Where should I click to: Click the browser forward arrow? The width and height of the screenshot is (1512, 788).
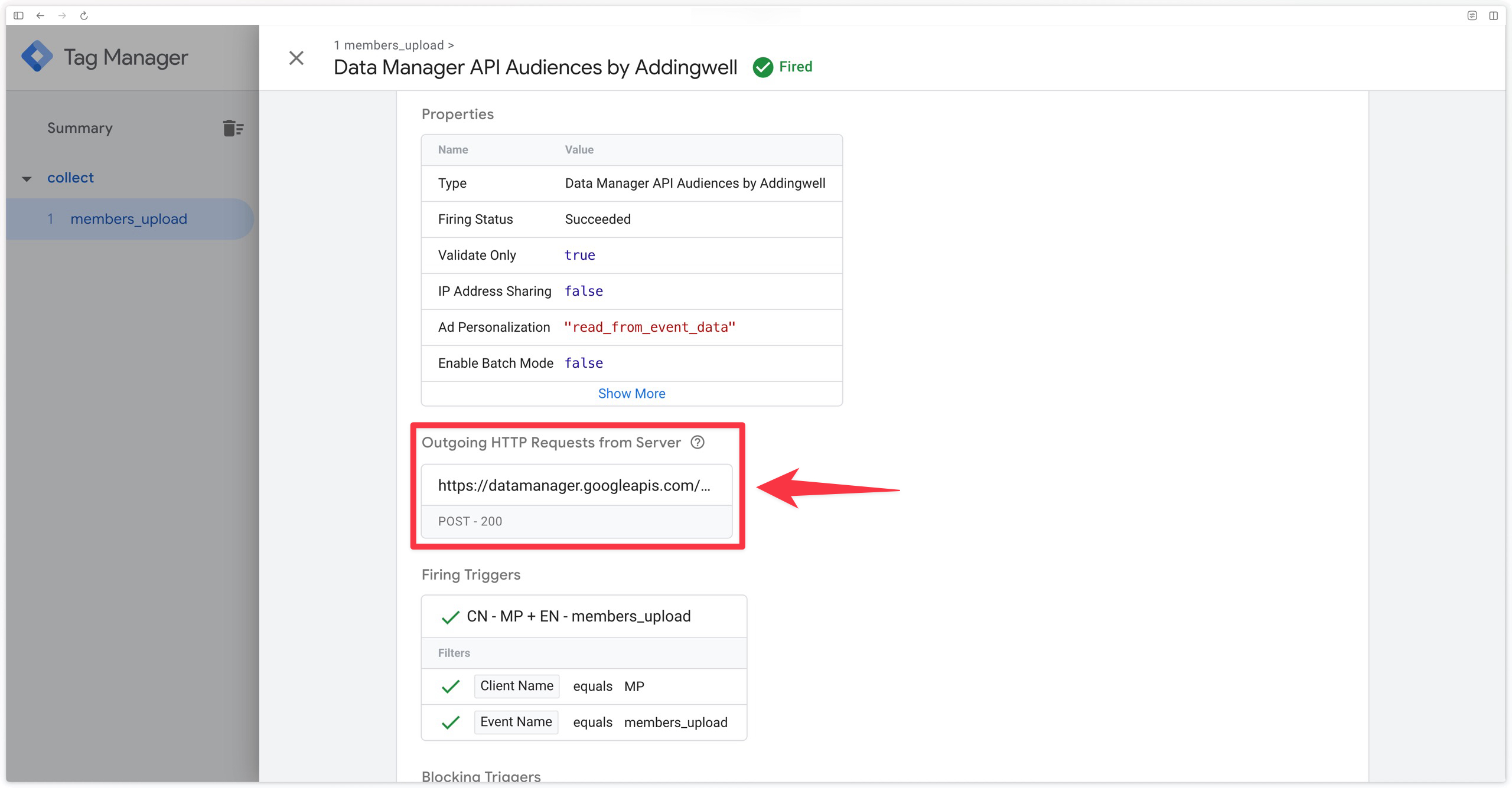62,15
